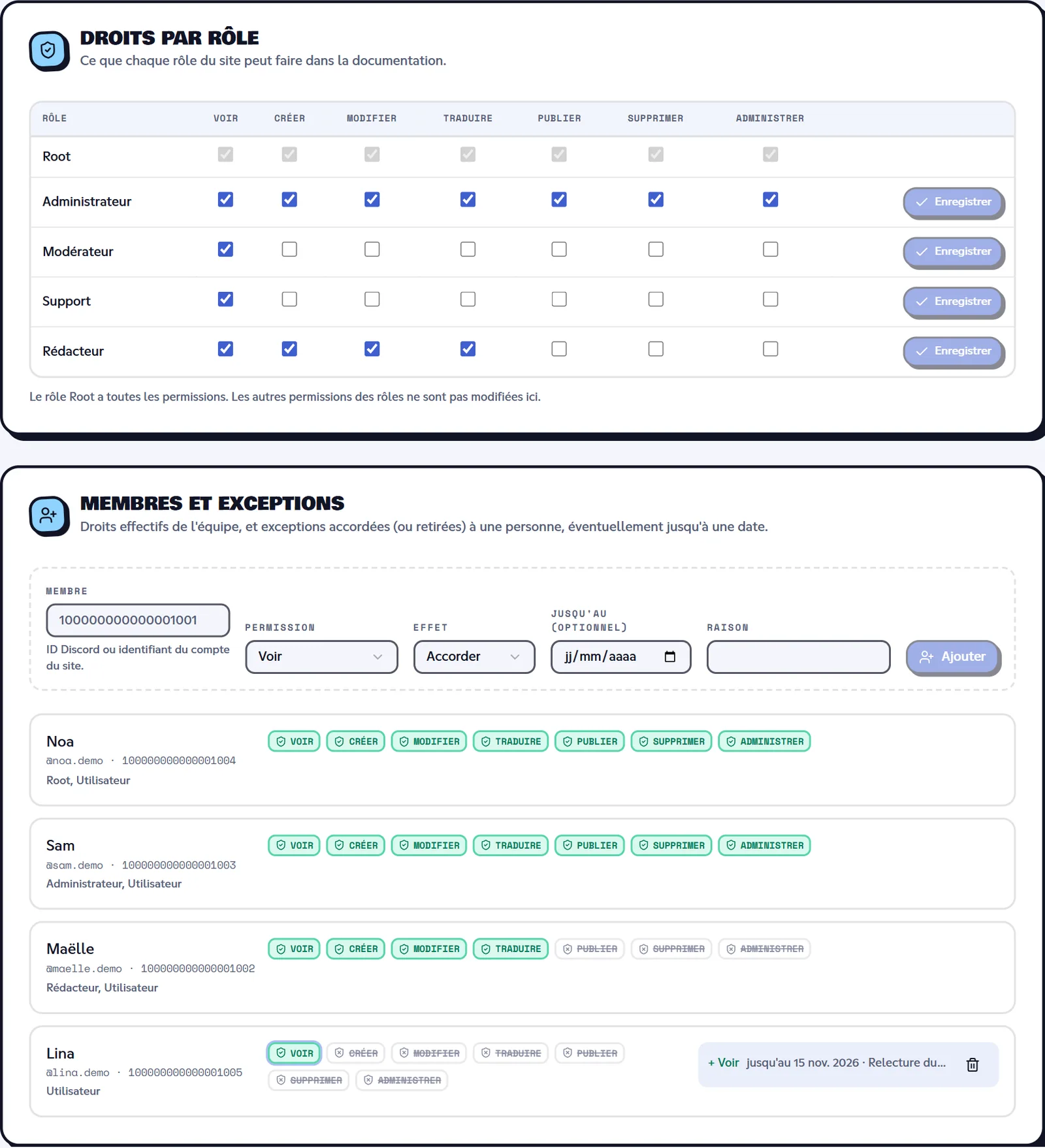Click the jj/mm/aaaa date field
The image size is (1045, 1148).
pyautogui.click(x=620, y=656)
